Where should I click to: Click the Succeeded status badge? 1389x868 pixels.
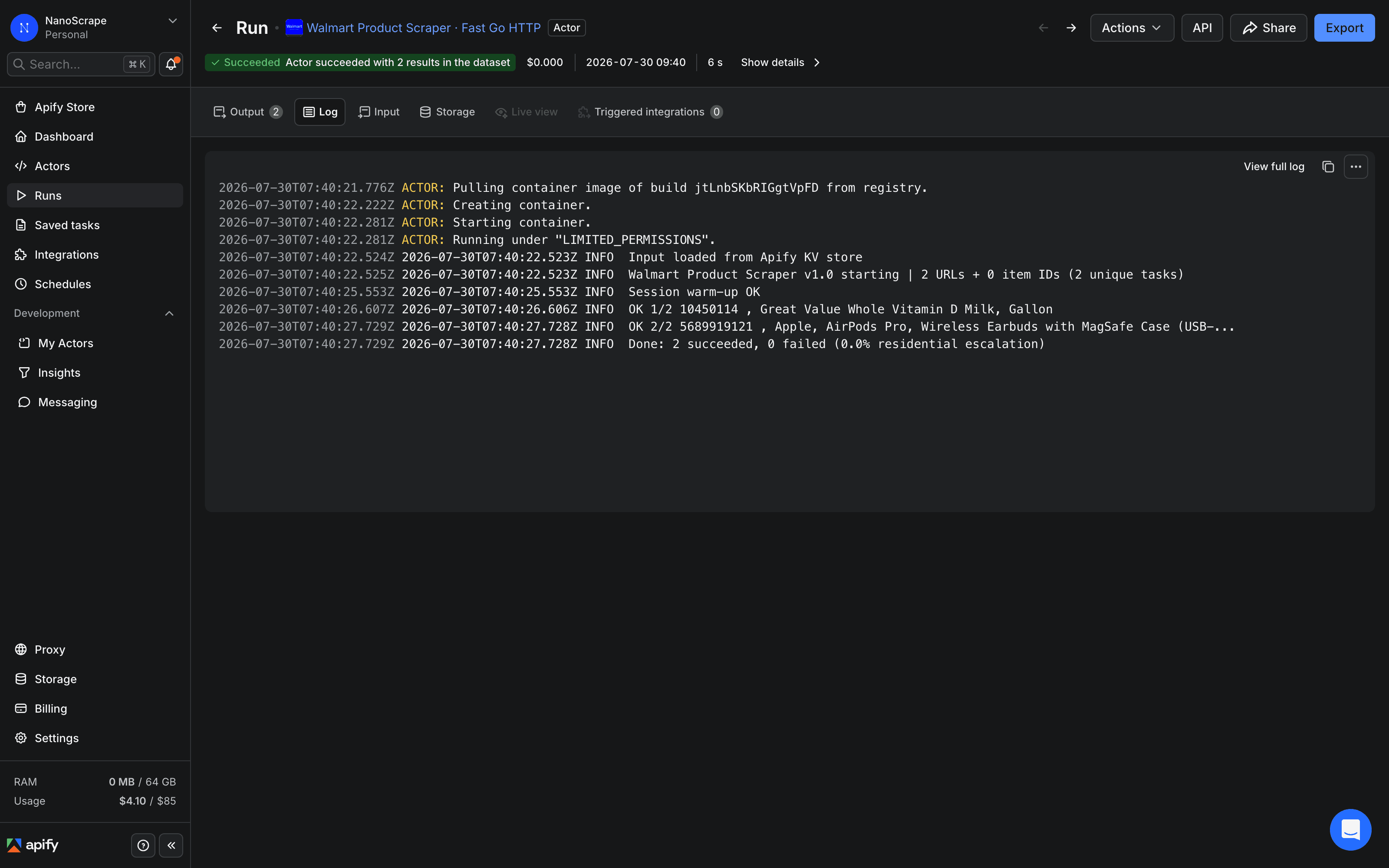[x=360, y=62]
